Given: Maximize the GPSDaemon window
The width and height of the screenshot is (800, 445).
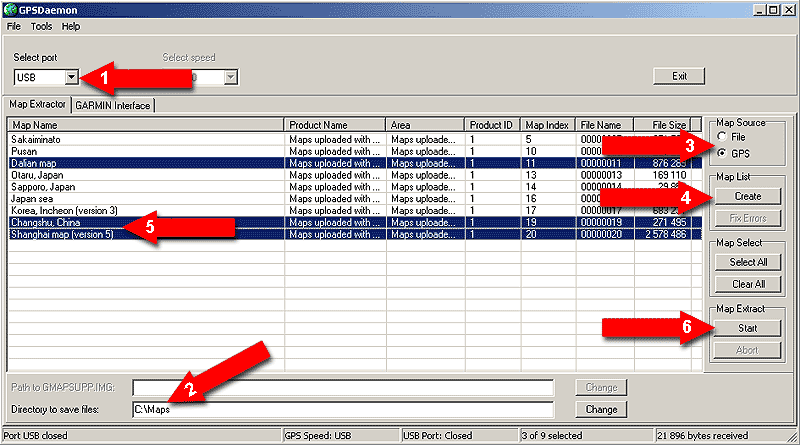Looking at the screenshot, I should click(x=773, y=10).
